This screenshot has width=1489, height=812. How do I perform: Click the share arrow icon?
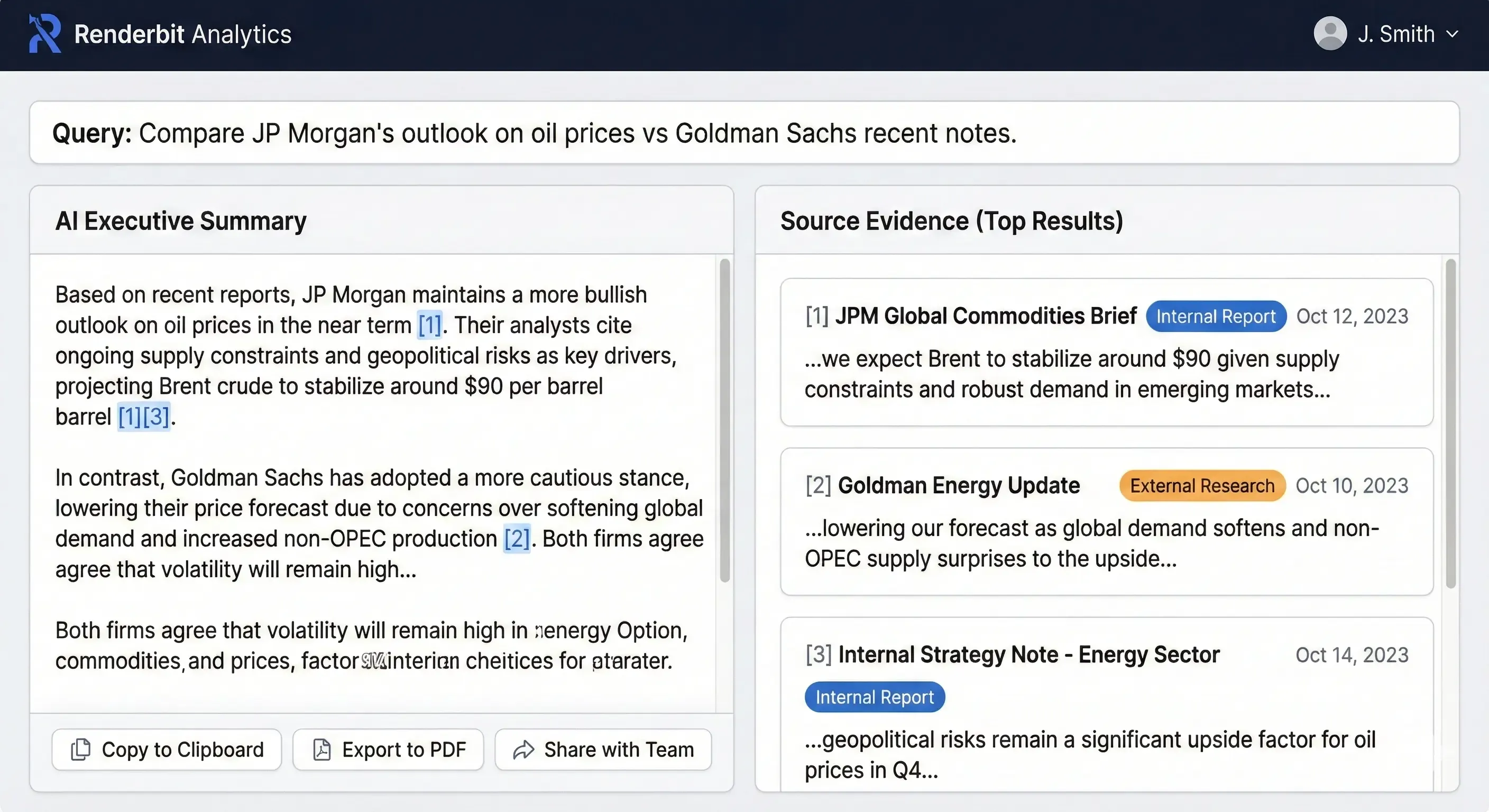[x=523, y=750]
